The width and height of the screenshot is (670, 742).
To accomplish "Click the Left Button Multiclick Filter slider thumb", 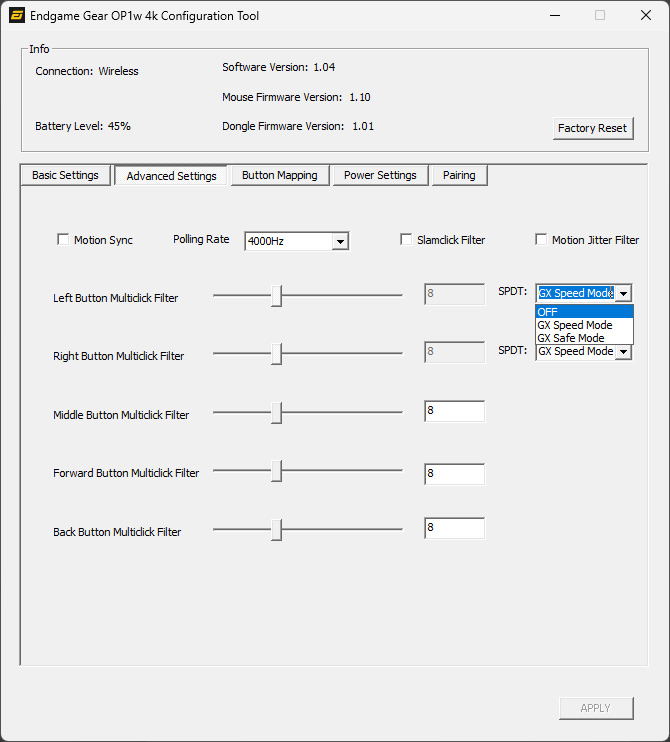I will [276, 296].
